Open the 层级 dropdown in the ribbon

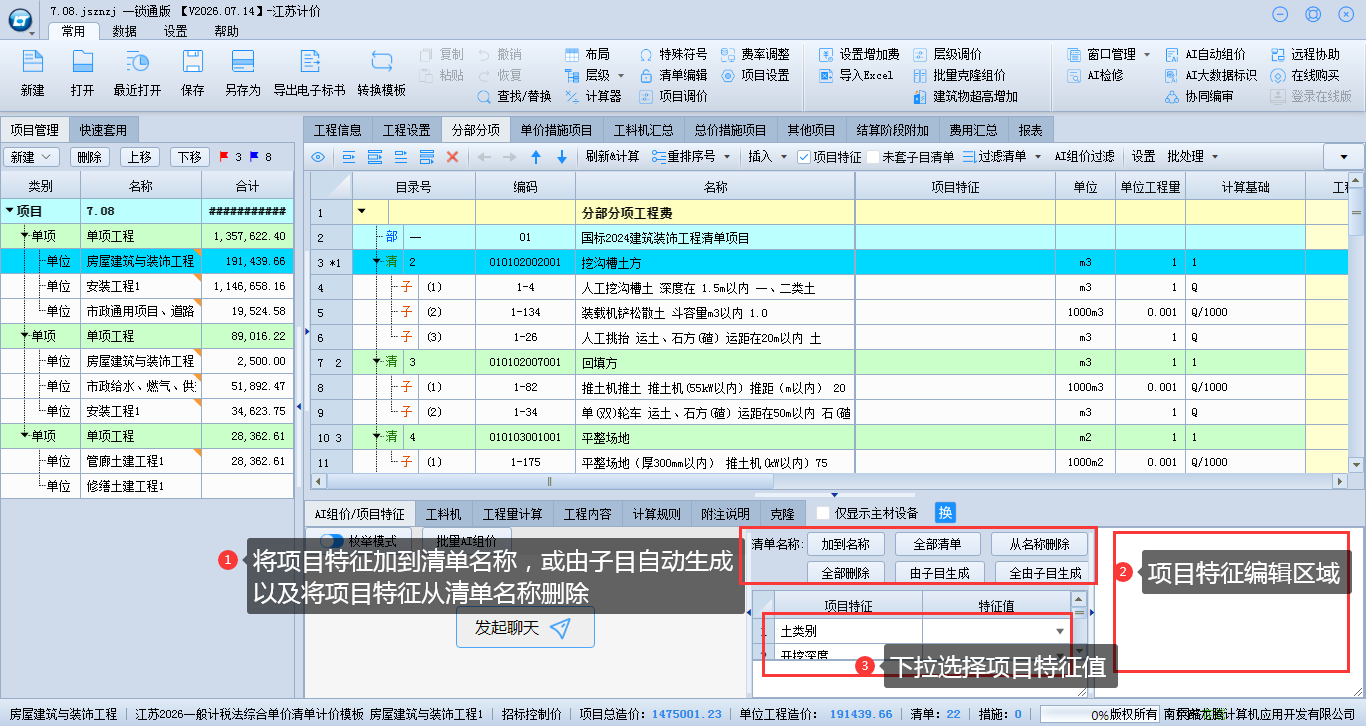tap(620, 75)
